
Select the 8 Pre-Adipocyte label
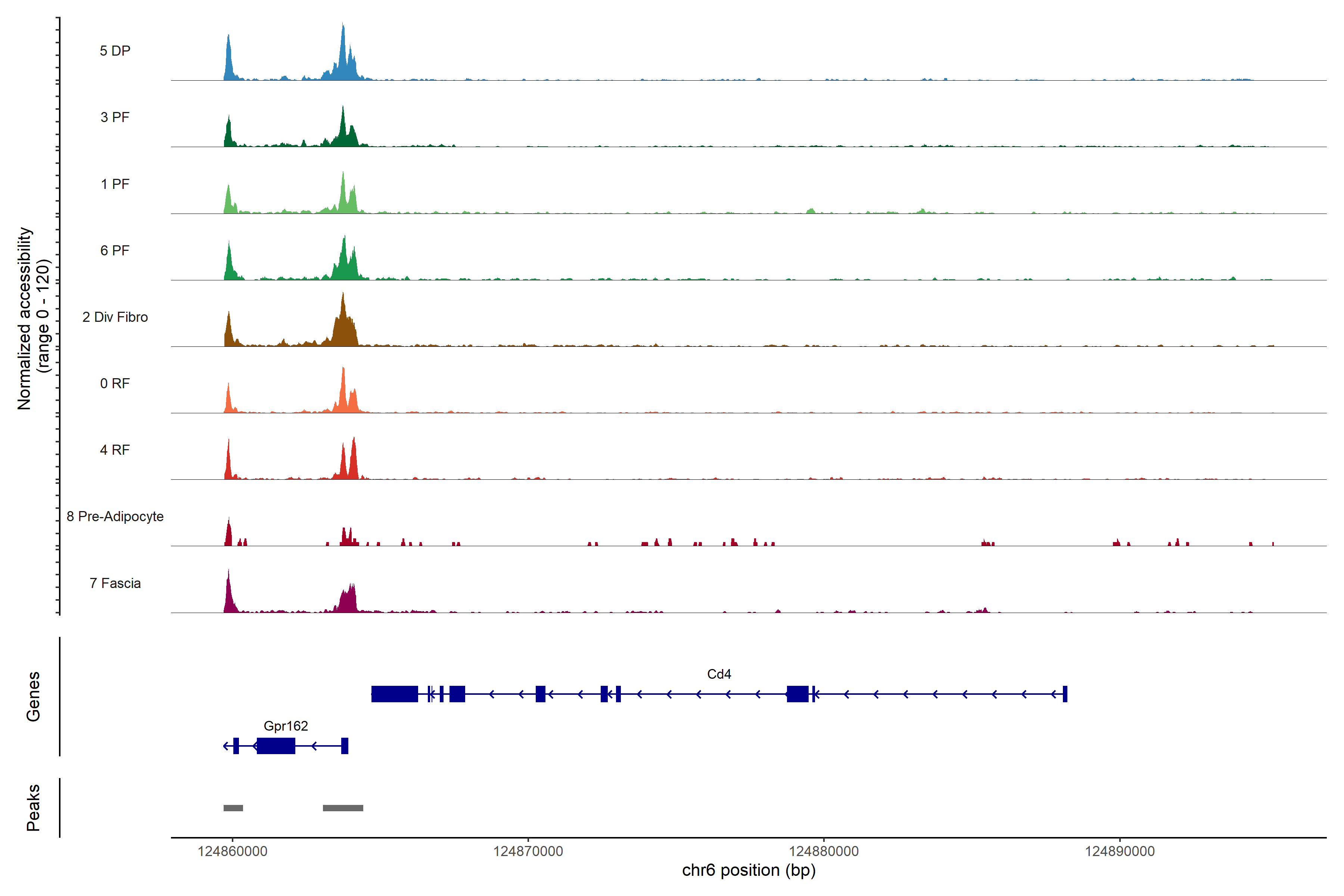point(115,517)
